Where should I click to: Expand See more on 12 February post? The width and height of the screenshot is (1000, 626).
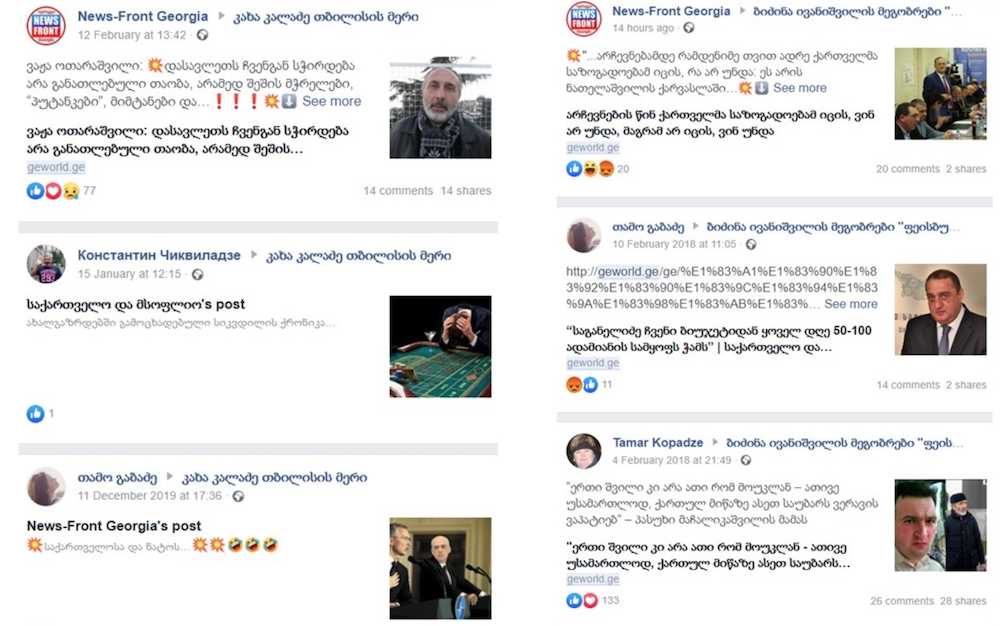331,101
